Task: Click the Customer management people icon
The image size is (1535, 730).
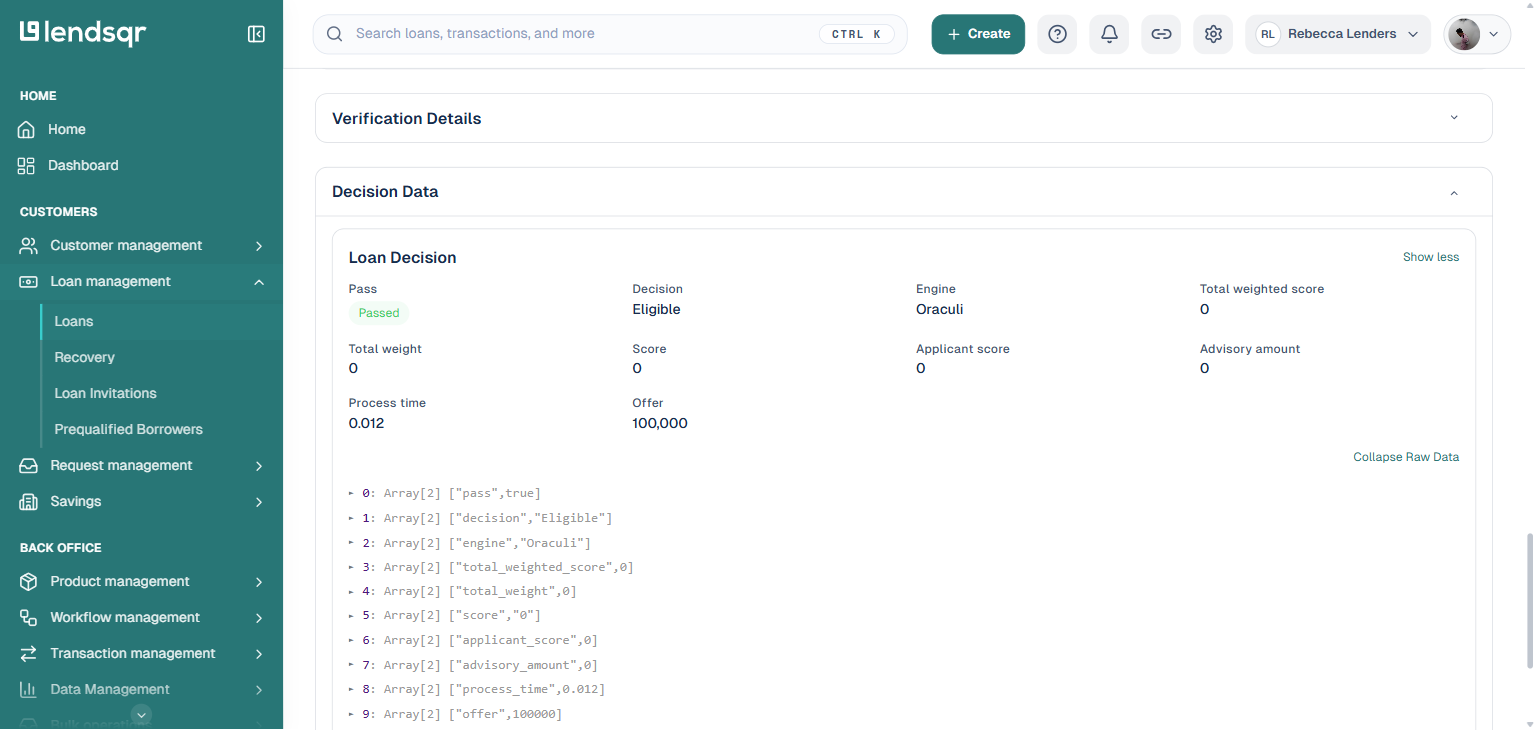Action: pyautogui.click(x=29, y=246)
